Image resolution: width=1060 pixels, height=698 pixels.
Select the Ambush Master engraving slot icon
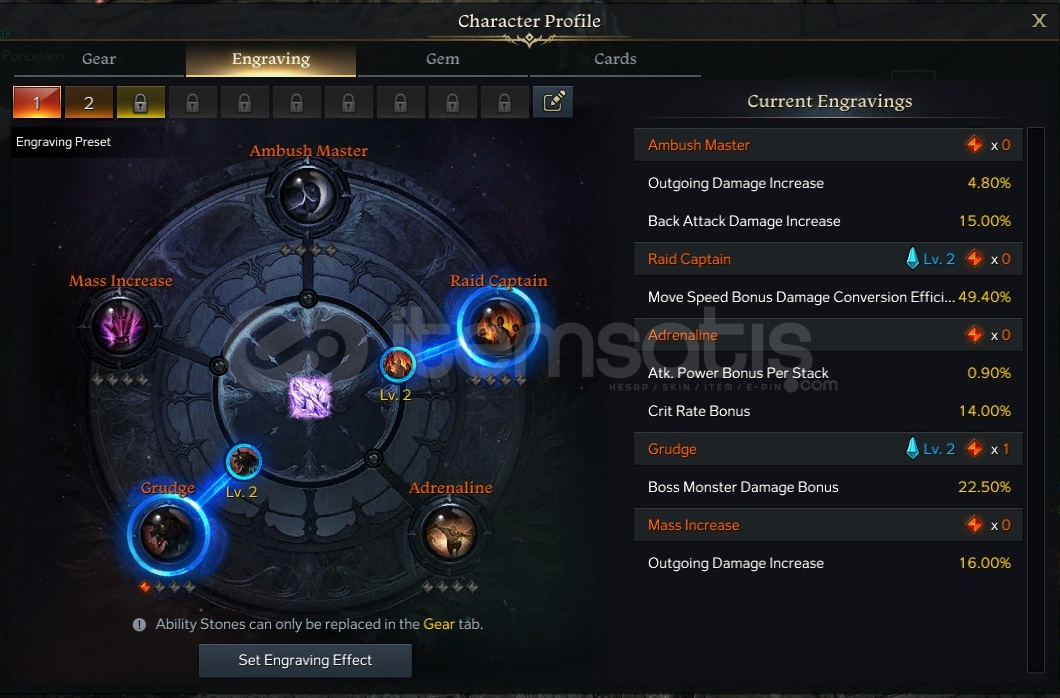click(308, 196)
